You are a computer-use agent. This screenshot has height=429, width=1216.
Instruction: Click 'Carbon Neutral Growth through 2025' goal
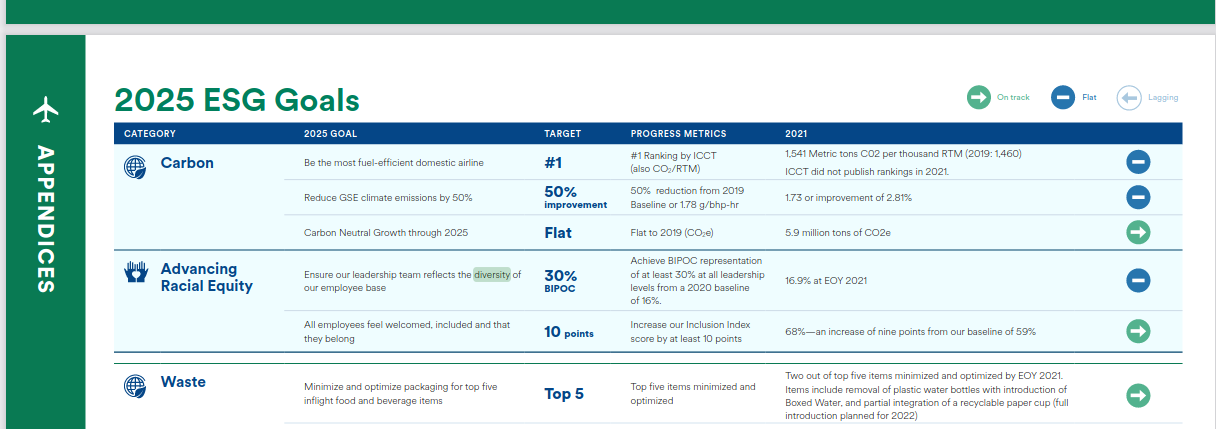386,232
